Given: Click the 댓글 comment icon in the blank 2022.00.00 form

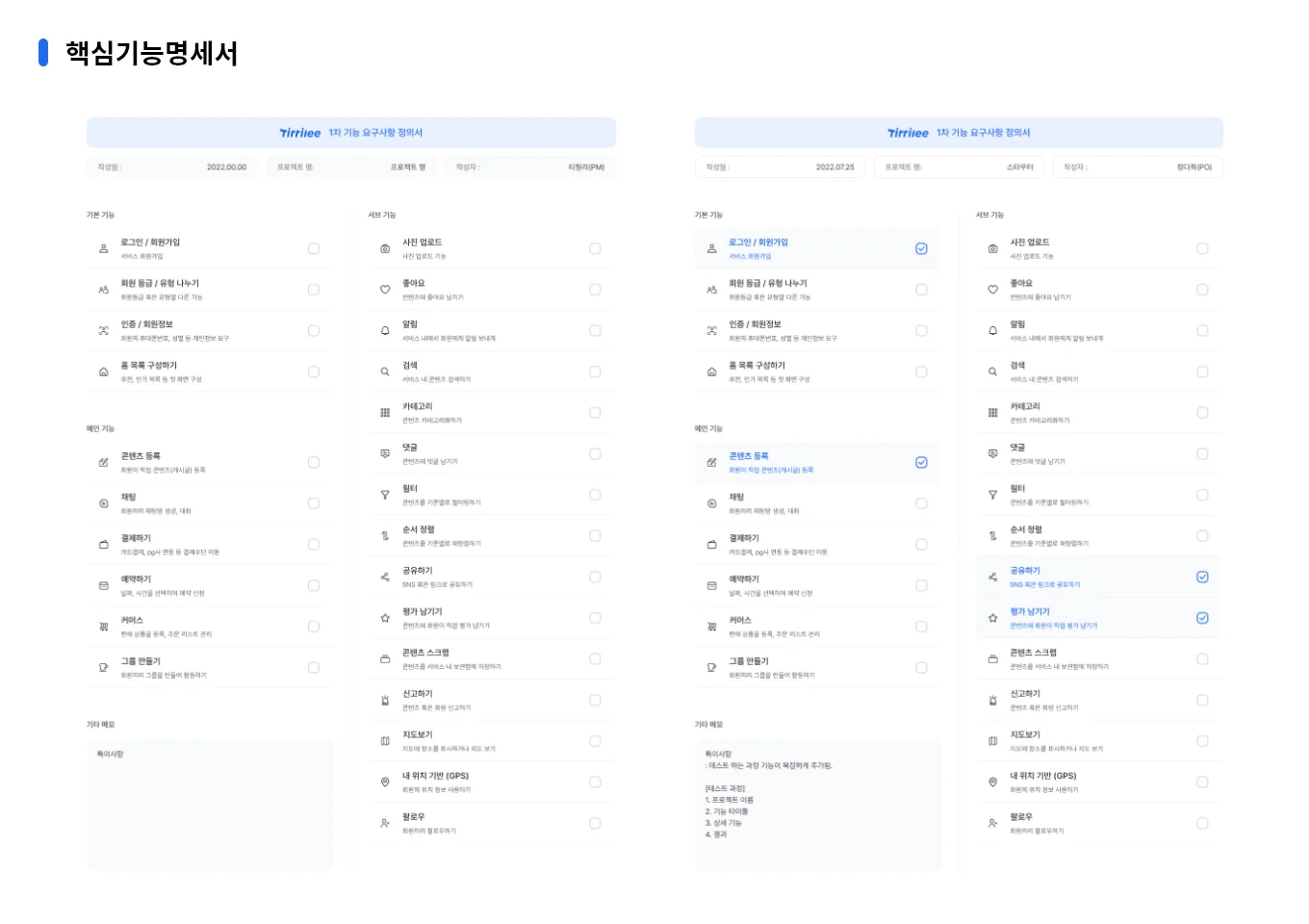Looking at the screenshot, I should pos(385,453).
